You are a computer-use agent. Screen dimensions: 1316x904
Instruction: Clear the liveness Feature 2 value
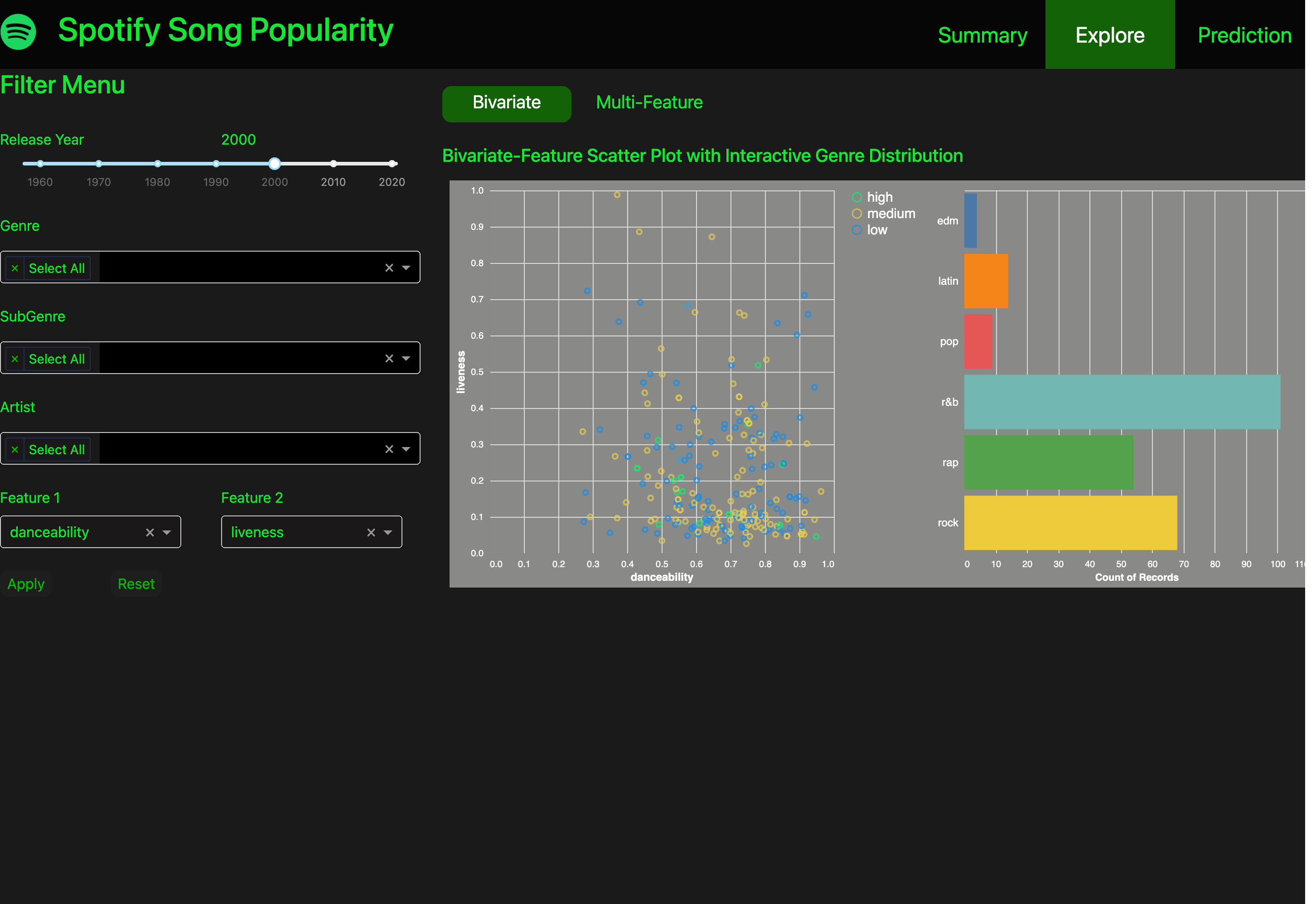click(371, 532)
